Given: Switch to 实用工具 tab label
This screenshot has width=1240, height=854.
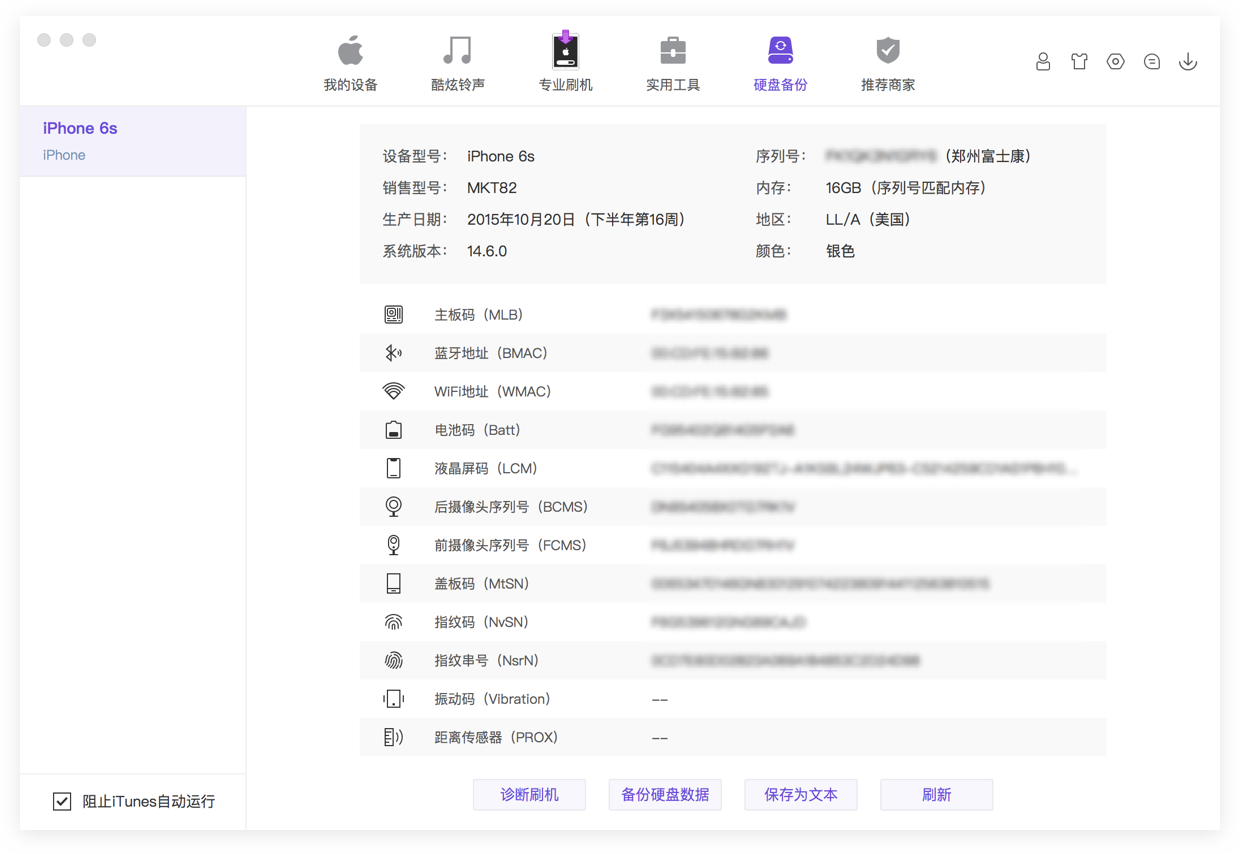Looking at the screenshot, I should (x=673, y=85).
